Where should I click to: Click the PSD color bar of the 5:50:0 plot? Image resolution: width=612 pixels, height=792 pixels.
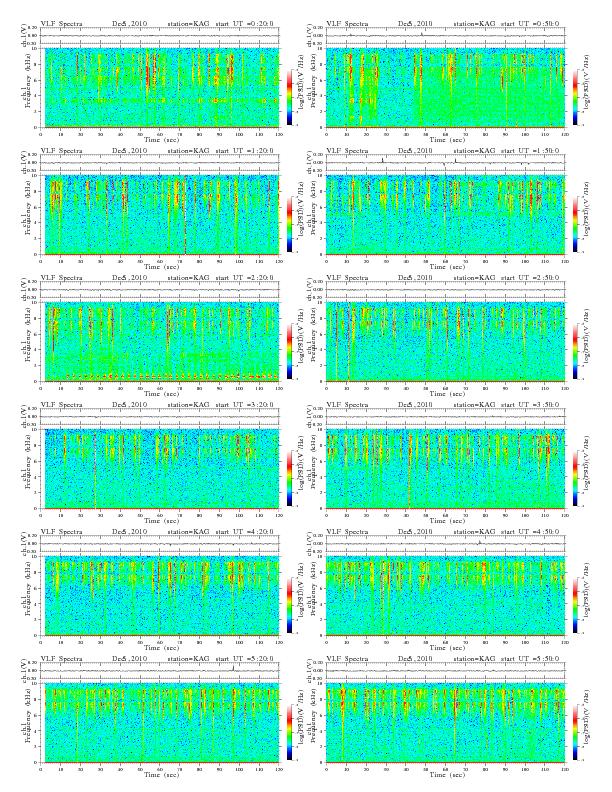click(576, 732)
